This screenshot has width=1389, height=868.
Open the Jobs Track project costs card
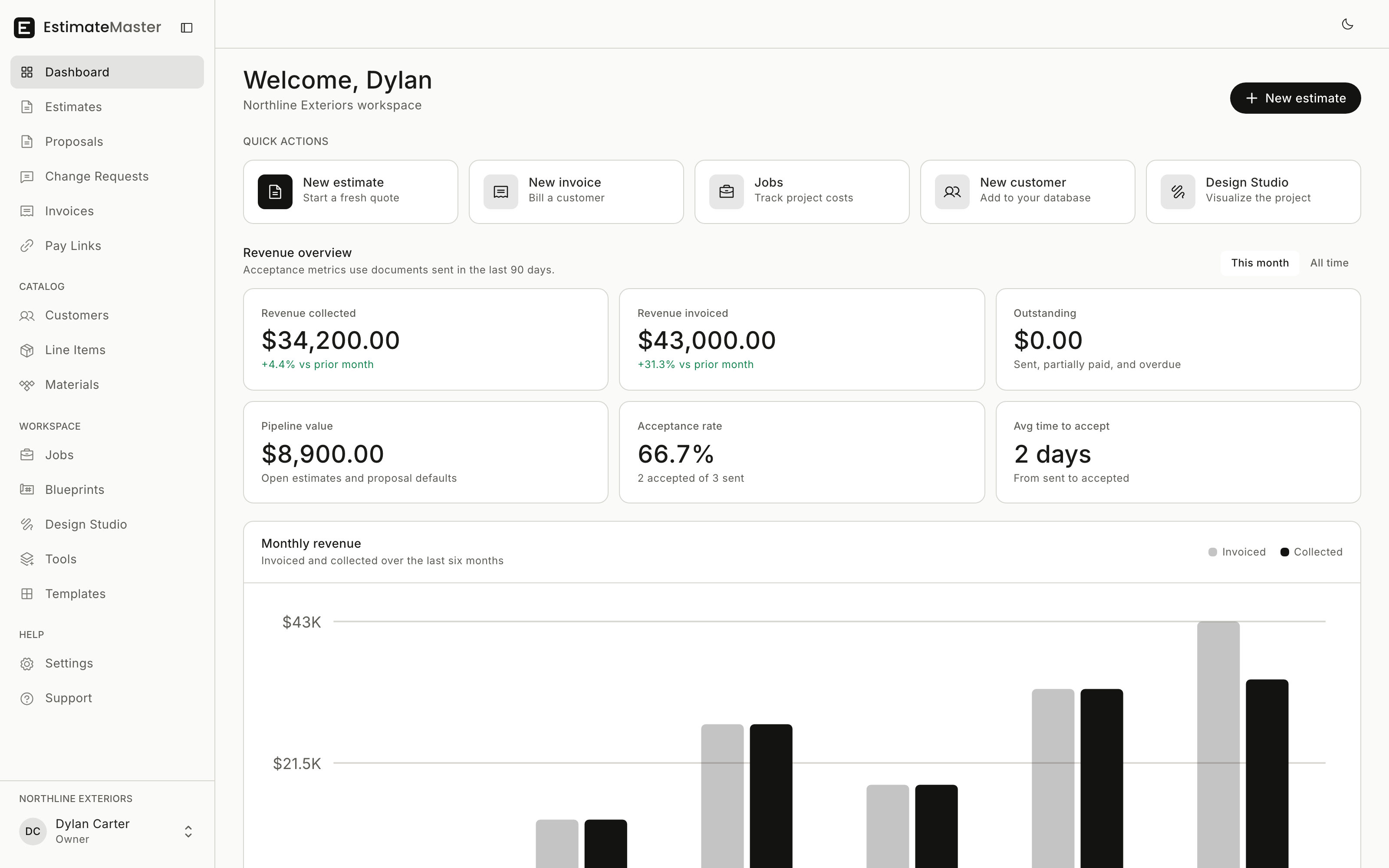point(802,192)
